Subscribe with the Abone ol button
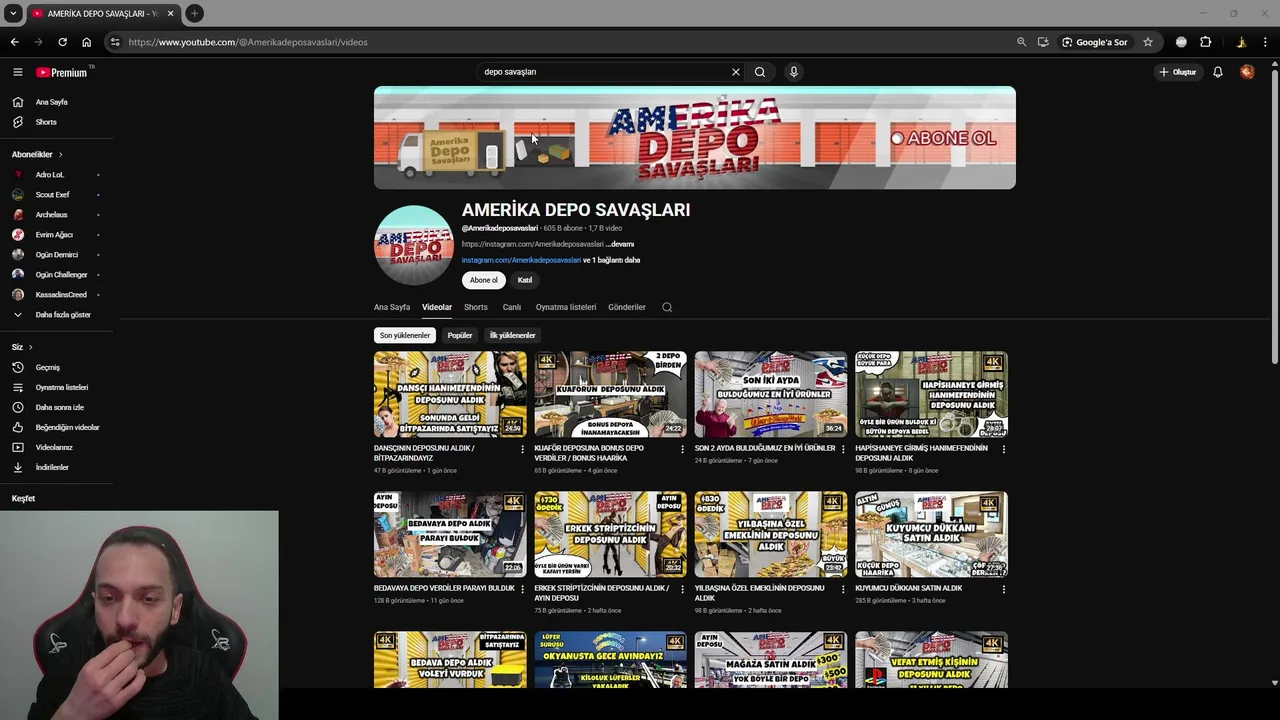 (484, 280)
